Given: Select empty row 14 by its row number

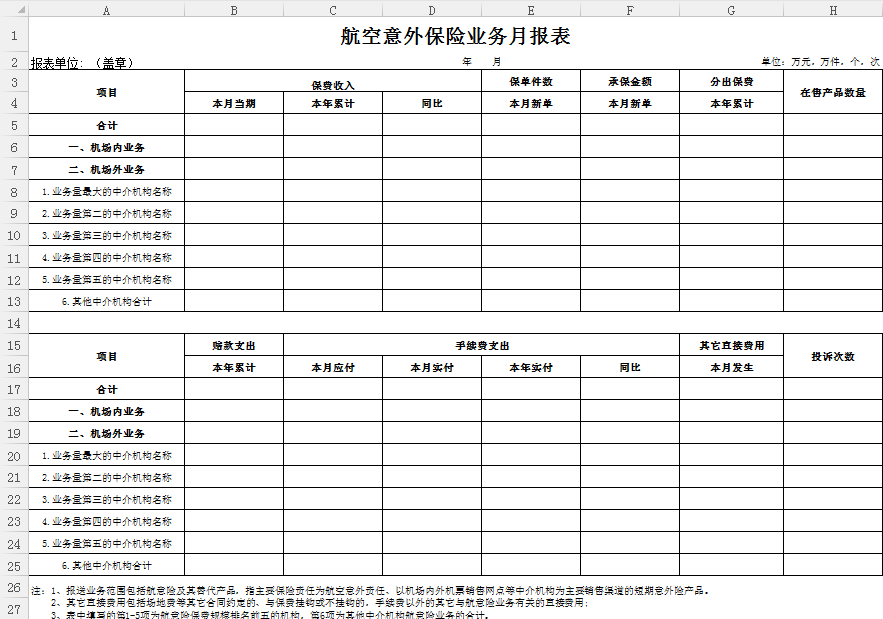Looking at the screenshot, I should coord(14,324).
